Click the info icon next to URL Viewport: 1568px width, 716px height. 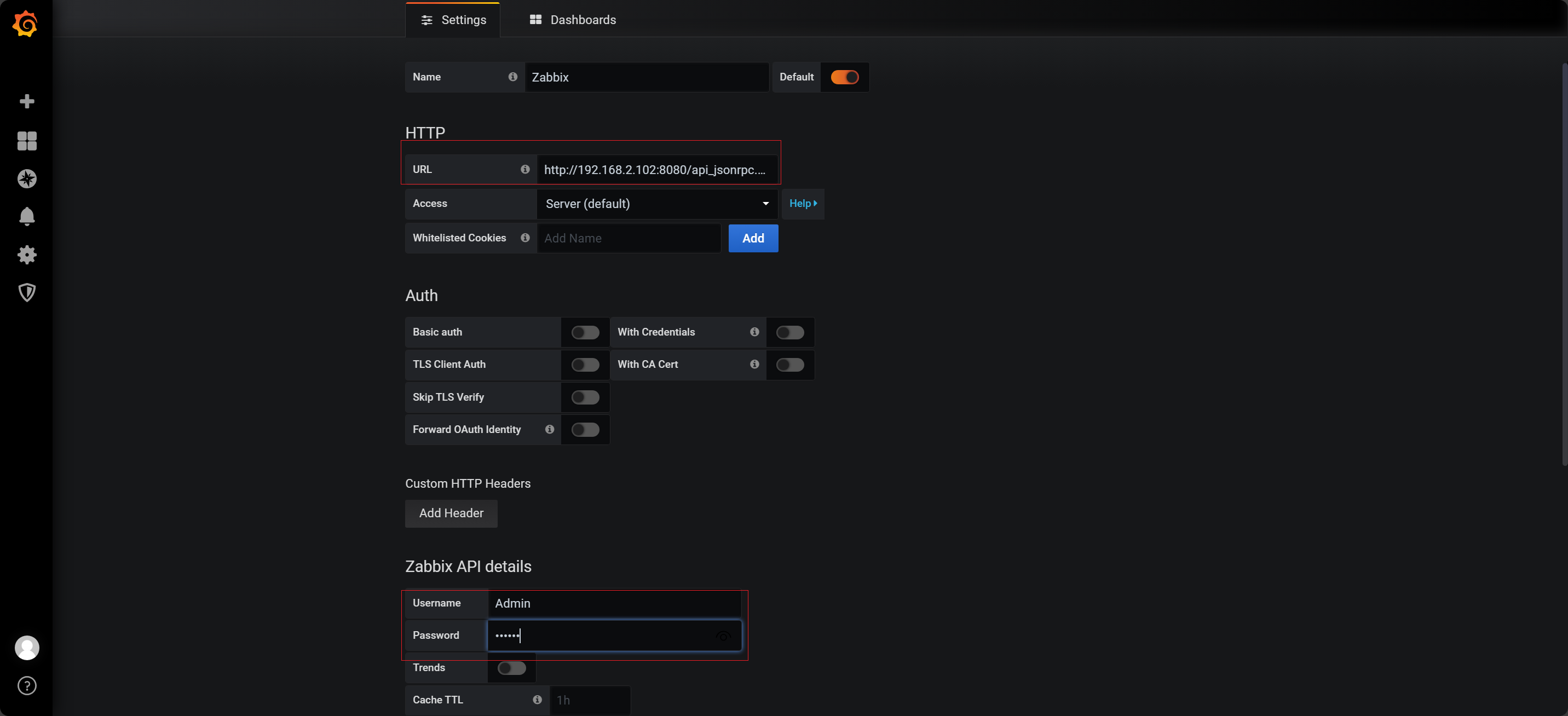pyautogui.click(x=524, y=169)
